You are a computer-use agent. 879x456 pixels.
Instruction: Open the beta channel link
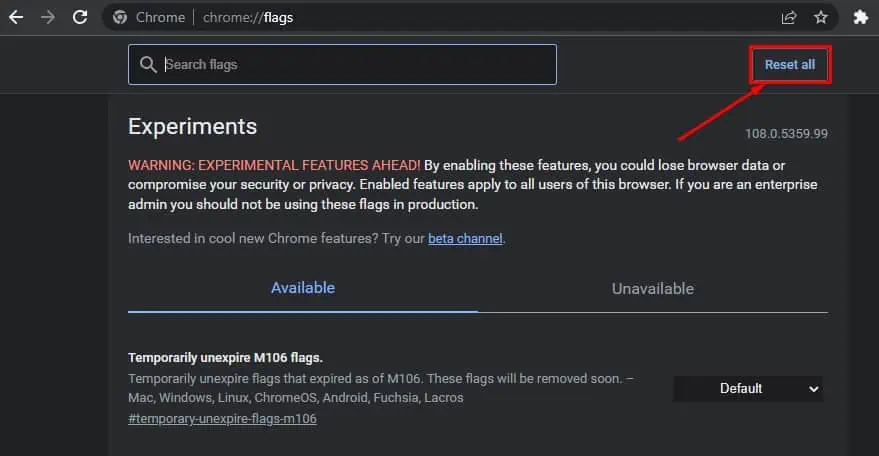tap(465, 238)
